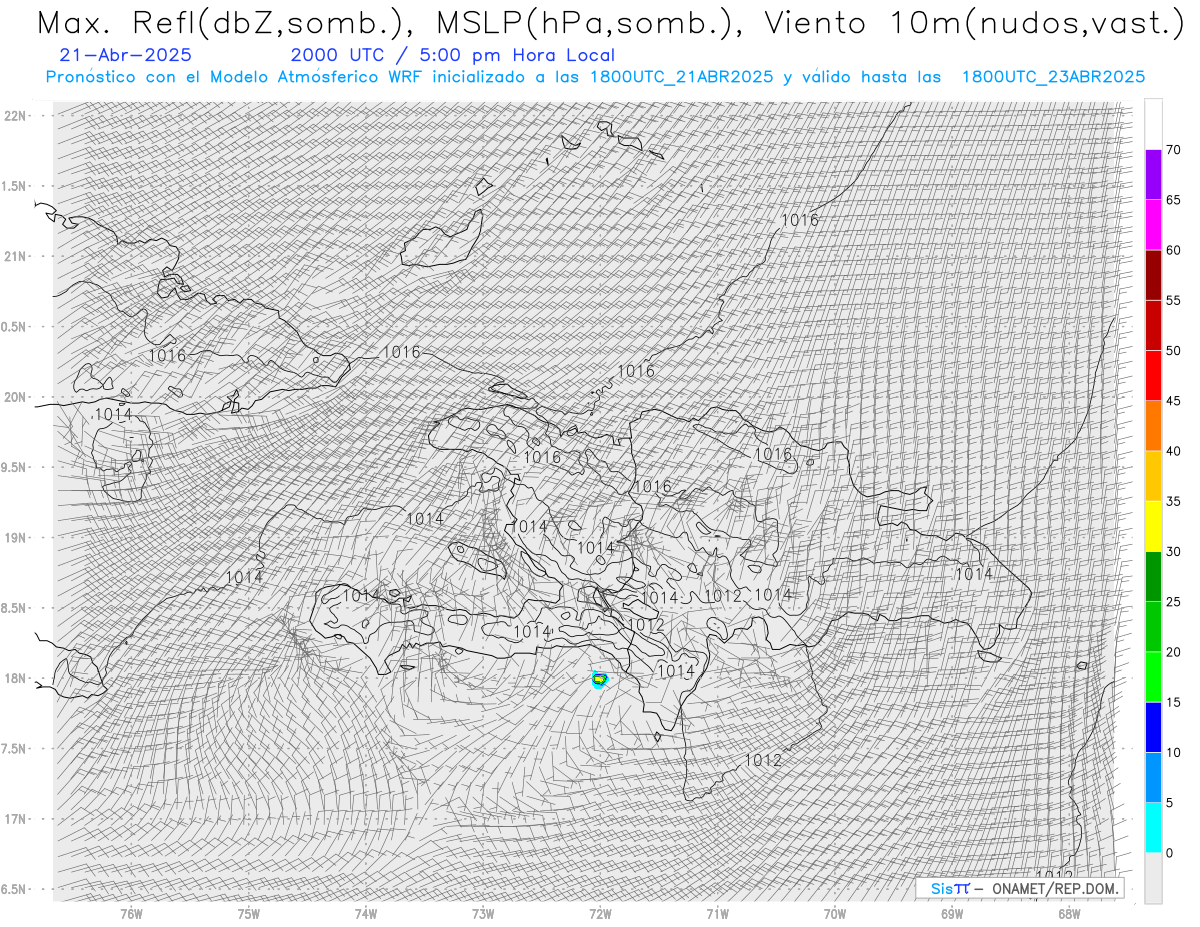Click the purple 65–70 dBZ color swatch

(x=1153, y=175)
